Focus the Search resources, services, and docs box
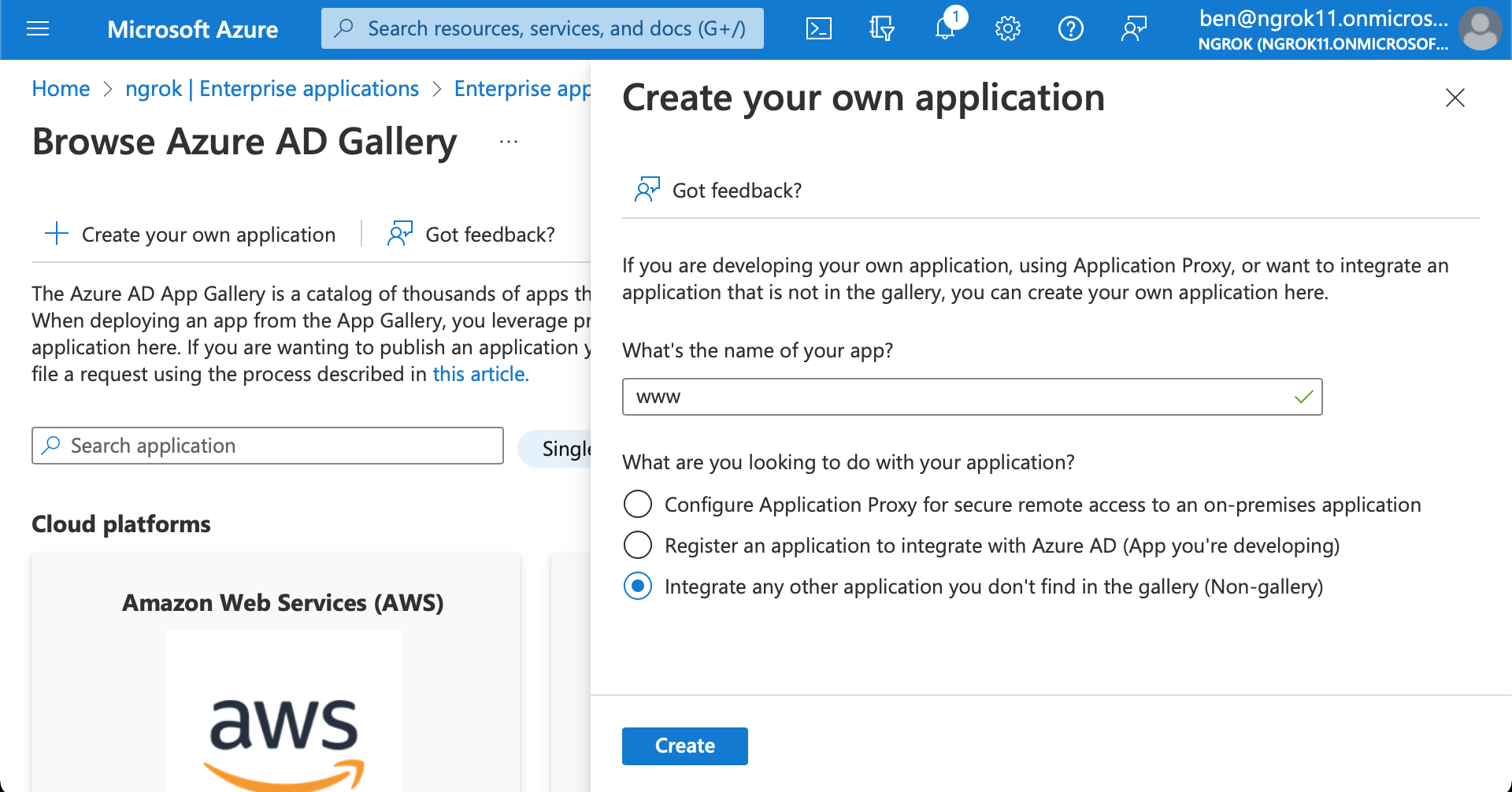 pyautogui.click(x=543, y=28)
